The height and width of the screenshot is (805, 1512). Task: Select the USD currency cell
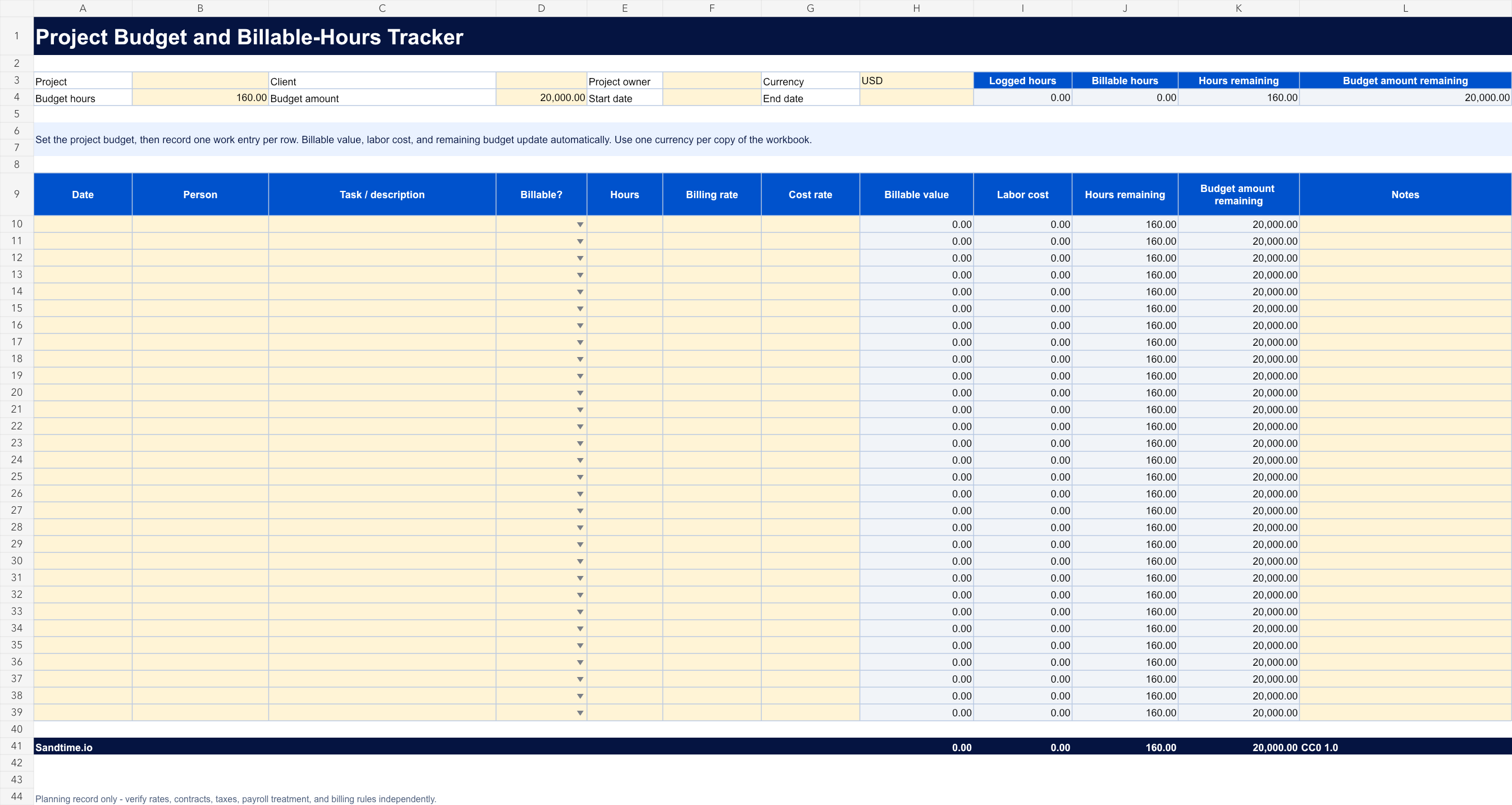[x=916, y=80]
